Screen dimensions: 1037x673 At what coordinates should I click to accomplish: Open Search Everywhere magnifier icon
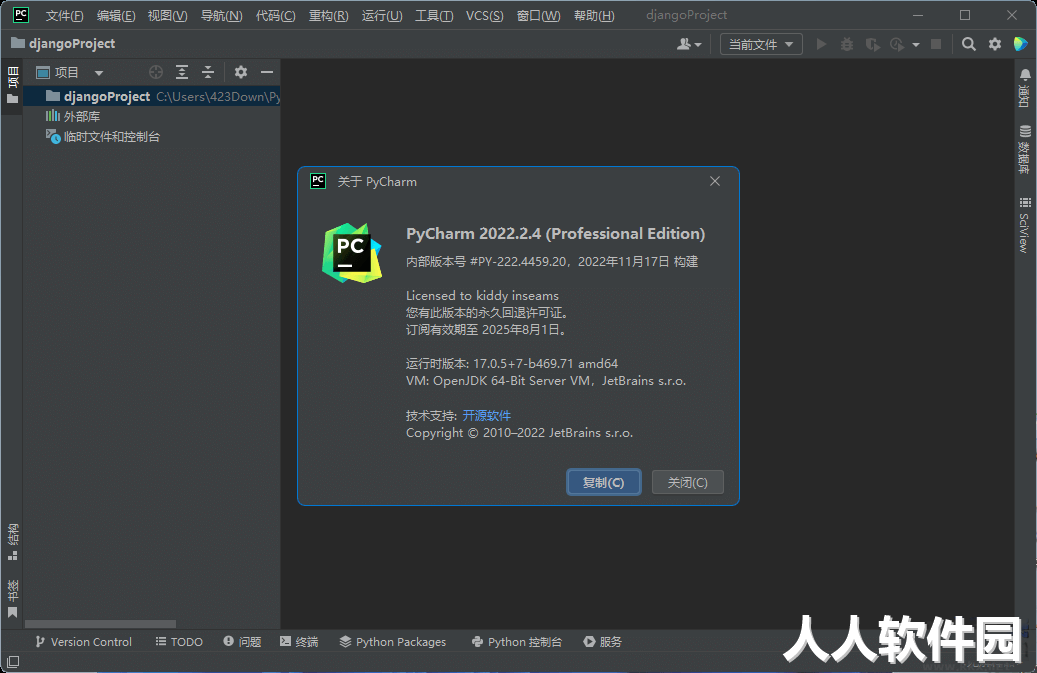[969, 44]
